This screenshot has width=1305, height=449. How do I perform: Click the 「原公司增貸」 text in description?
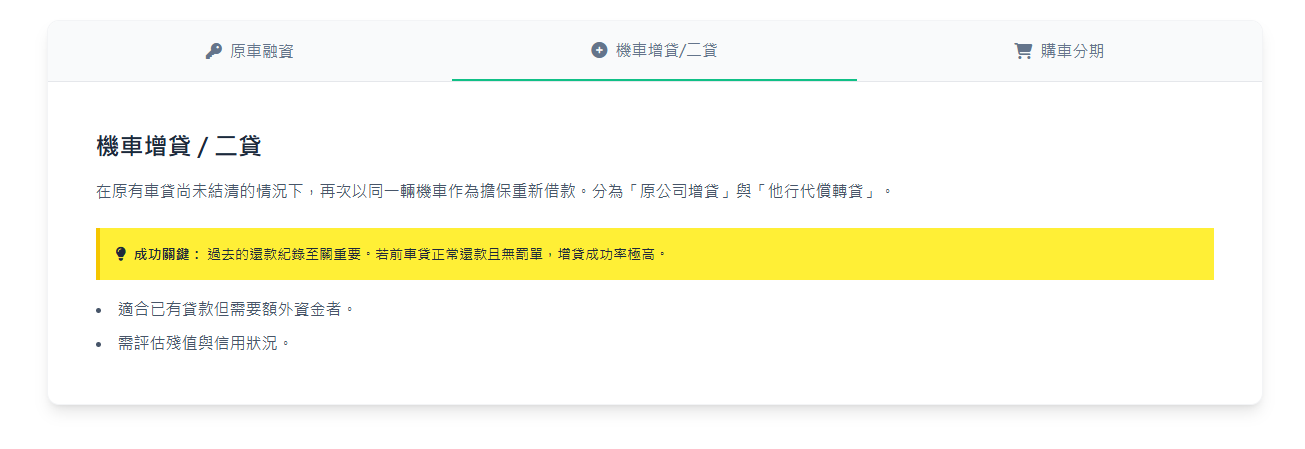coord(681,191)
